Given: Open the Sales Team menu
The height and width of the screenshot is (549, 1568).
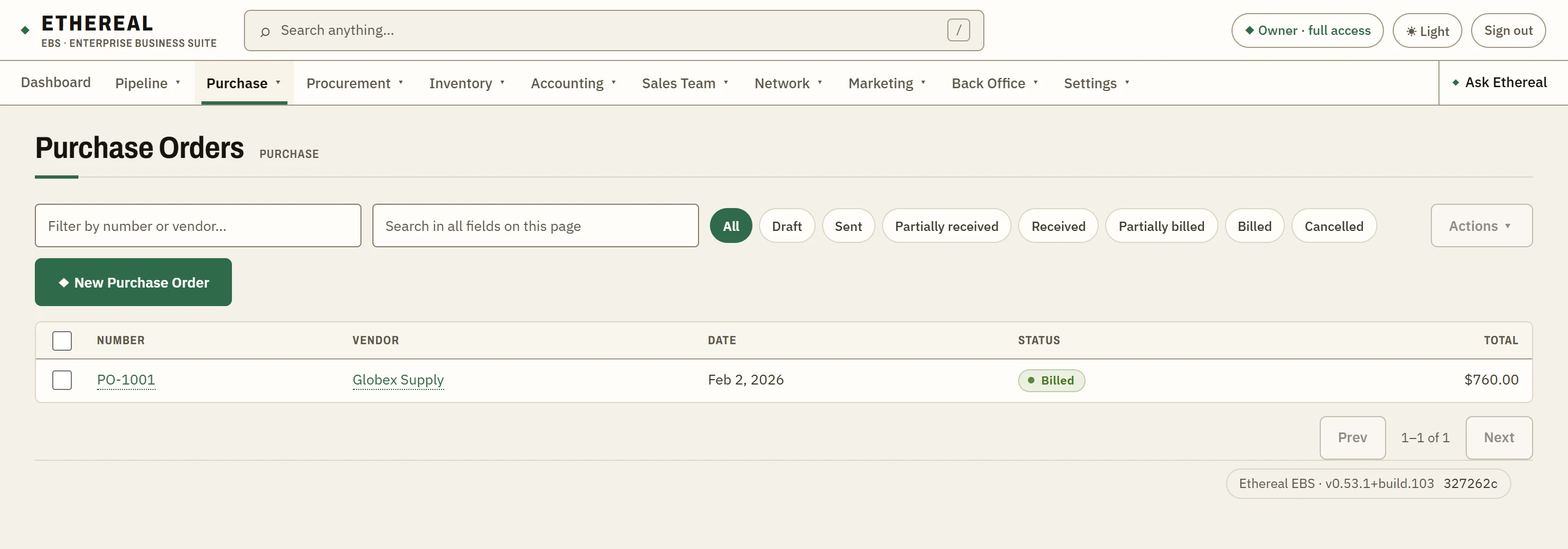Looking at the screenshot, I should (685, 83).
